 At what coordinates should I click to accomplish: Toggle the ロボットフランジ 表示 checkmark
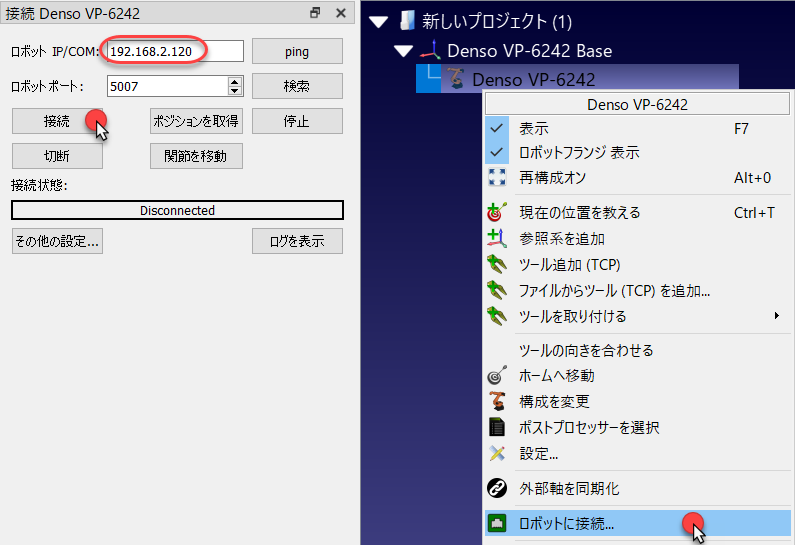click(497, 152)
